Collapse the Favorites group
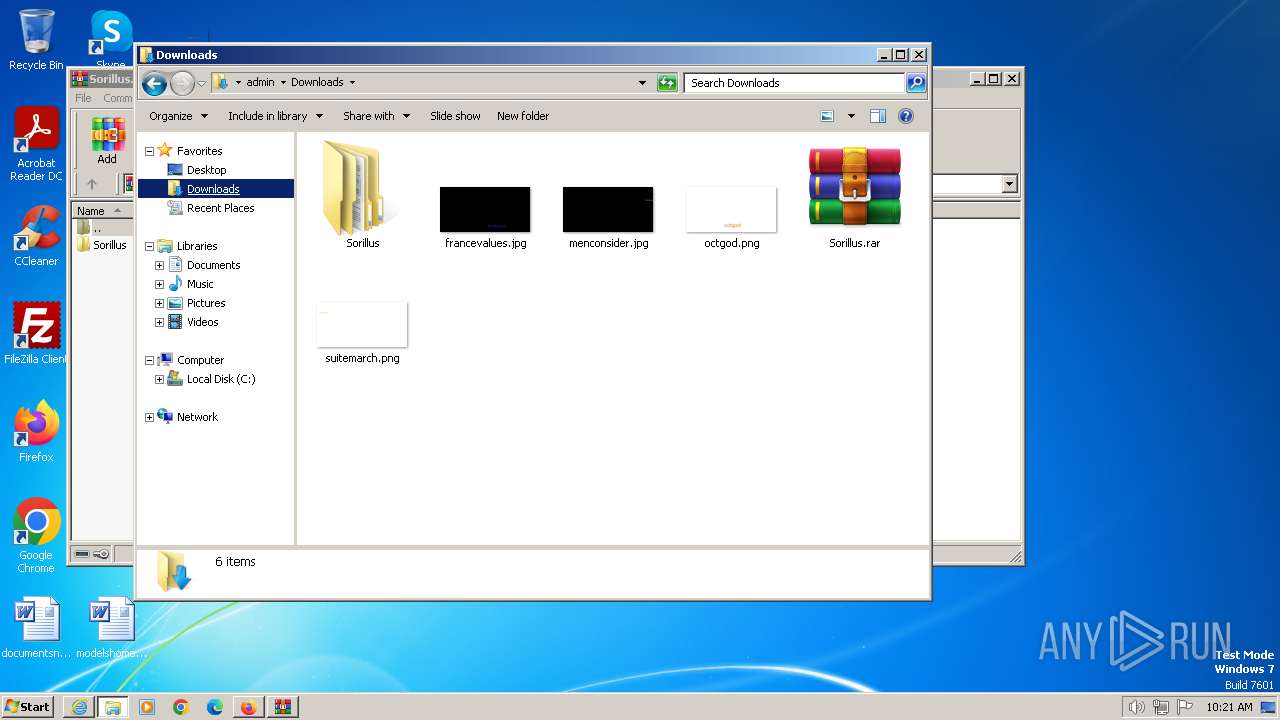Image resolution: width=1280 pixels, height=720 pixels. pos(150,151)
